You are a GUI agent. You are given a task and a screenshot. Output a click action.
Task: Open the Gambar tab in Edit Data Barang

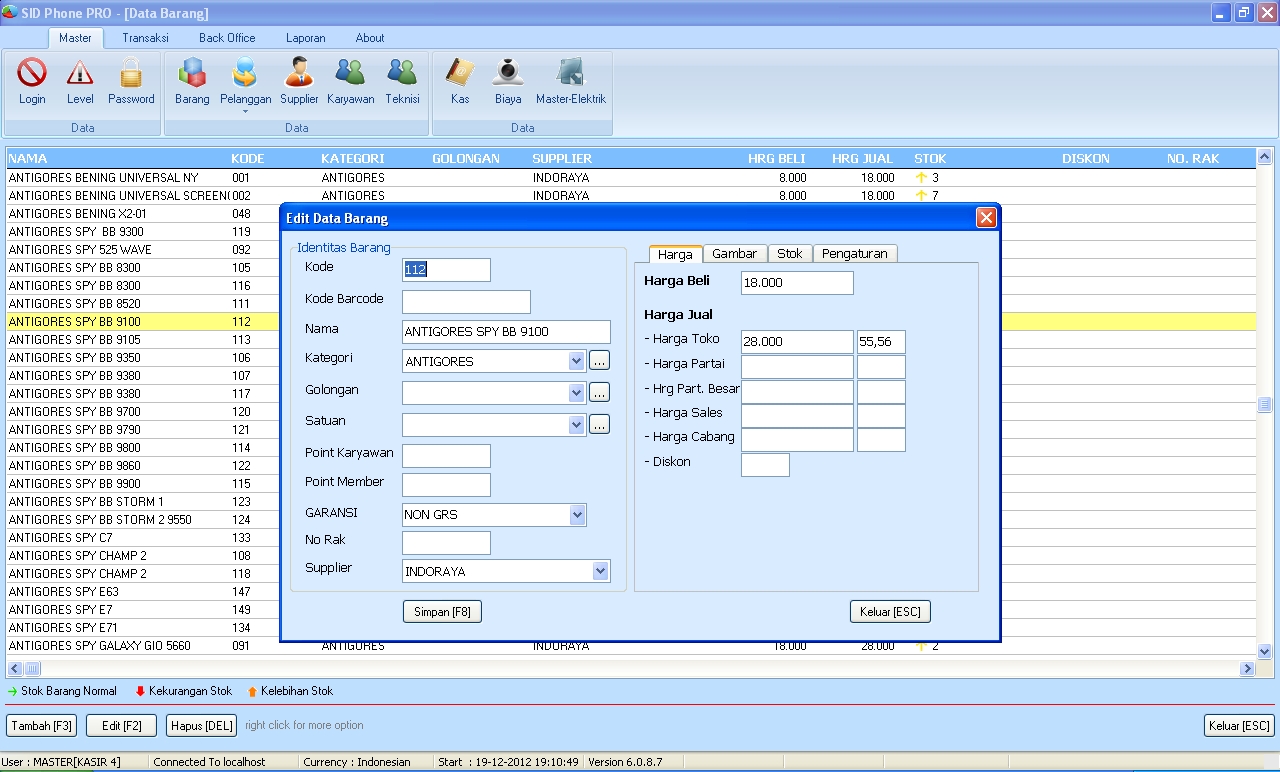[x=734, y=253]
